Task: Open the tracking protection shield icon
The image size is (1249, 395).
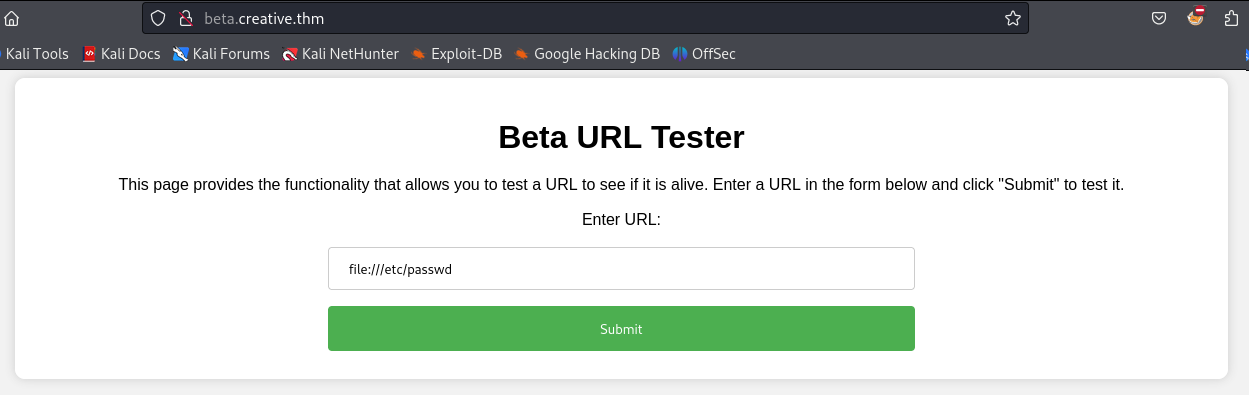Action: click(x=159, y=18)
